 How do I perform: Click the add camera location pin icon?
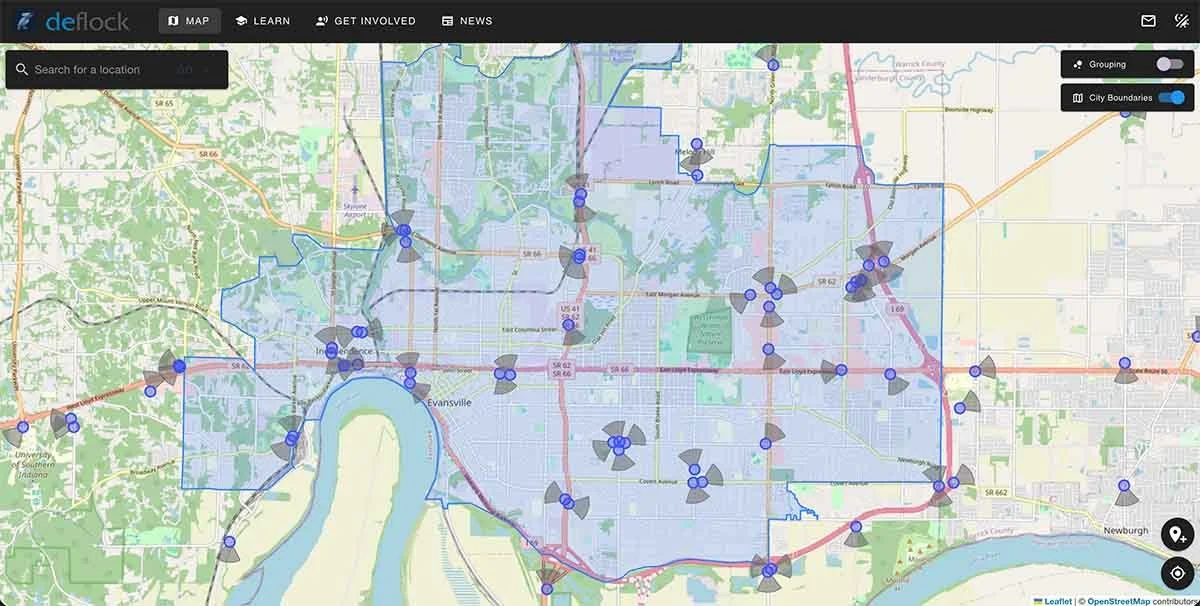[1175, 533]
